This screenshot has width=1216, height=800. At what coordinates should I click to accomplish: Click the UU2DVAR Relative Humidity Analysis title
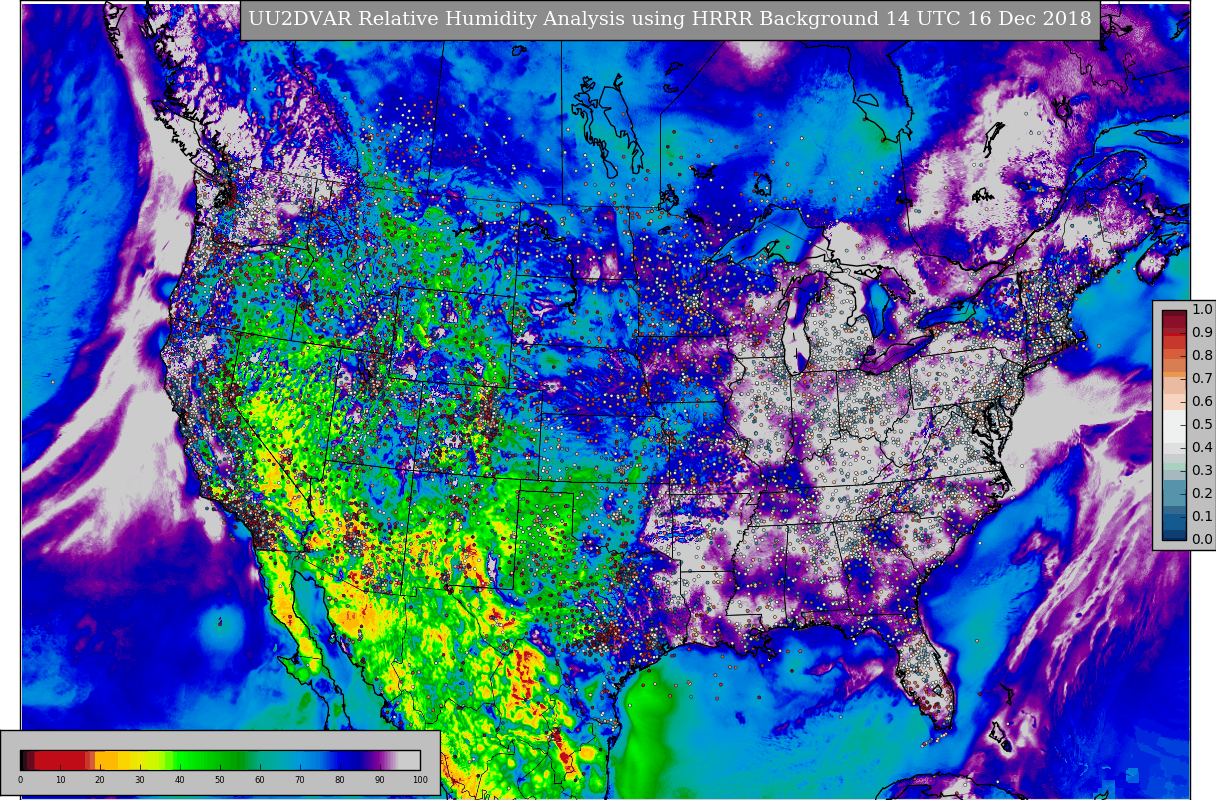[x=670, y=19]
